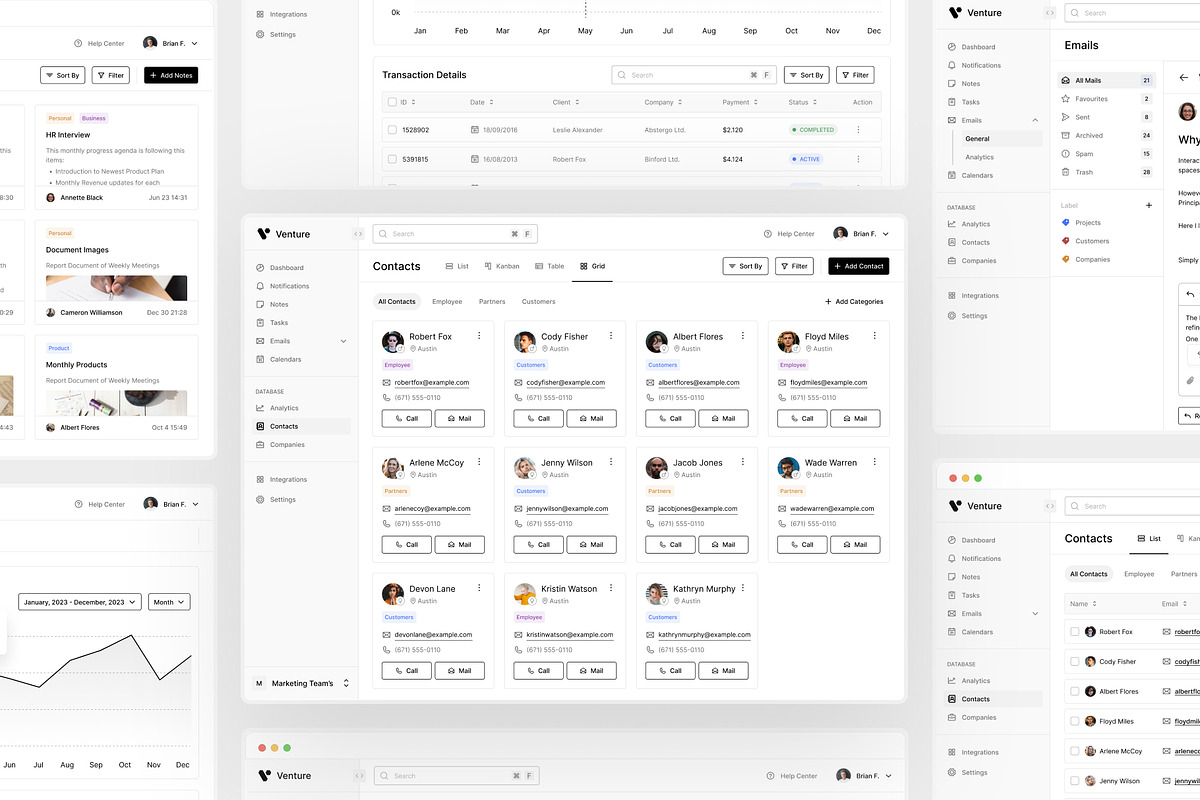Screen dimensions: 1200x800
Task: Focus the Search field in Transaction Details
Action: [694, 75]
